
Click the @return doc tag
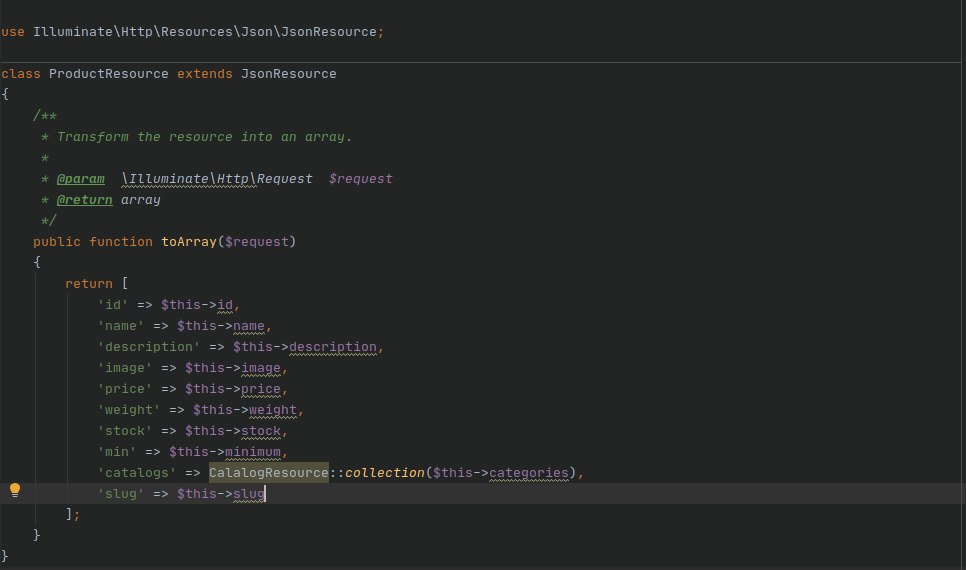(84, 200)
